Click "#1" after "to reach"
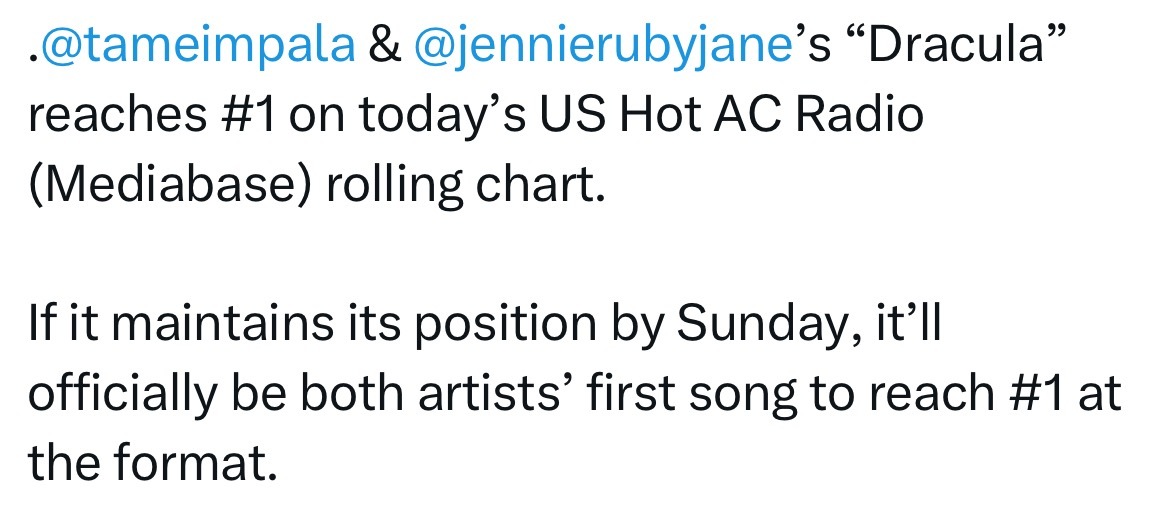 pyautogui.click(x=1036, y=393)
